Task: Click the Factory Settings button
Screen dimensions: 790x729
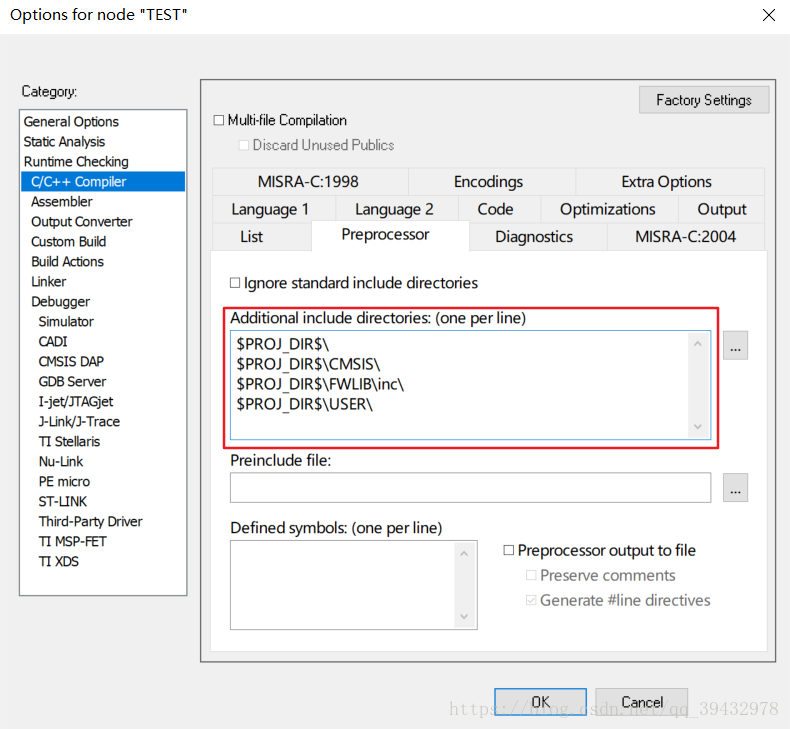Action: [703, 100]
